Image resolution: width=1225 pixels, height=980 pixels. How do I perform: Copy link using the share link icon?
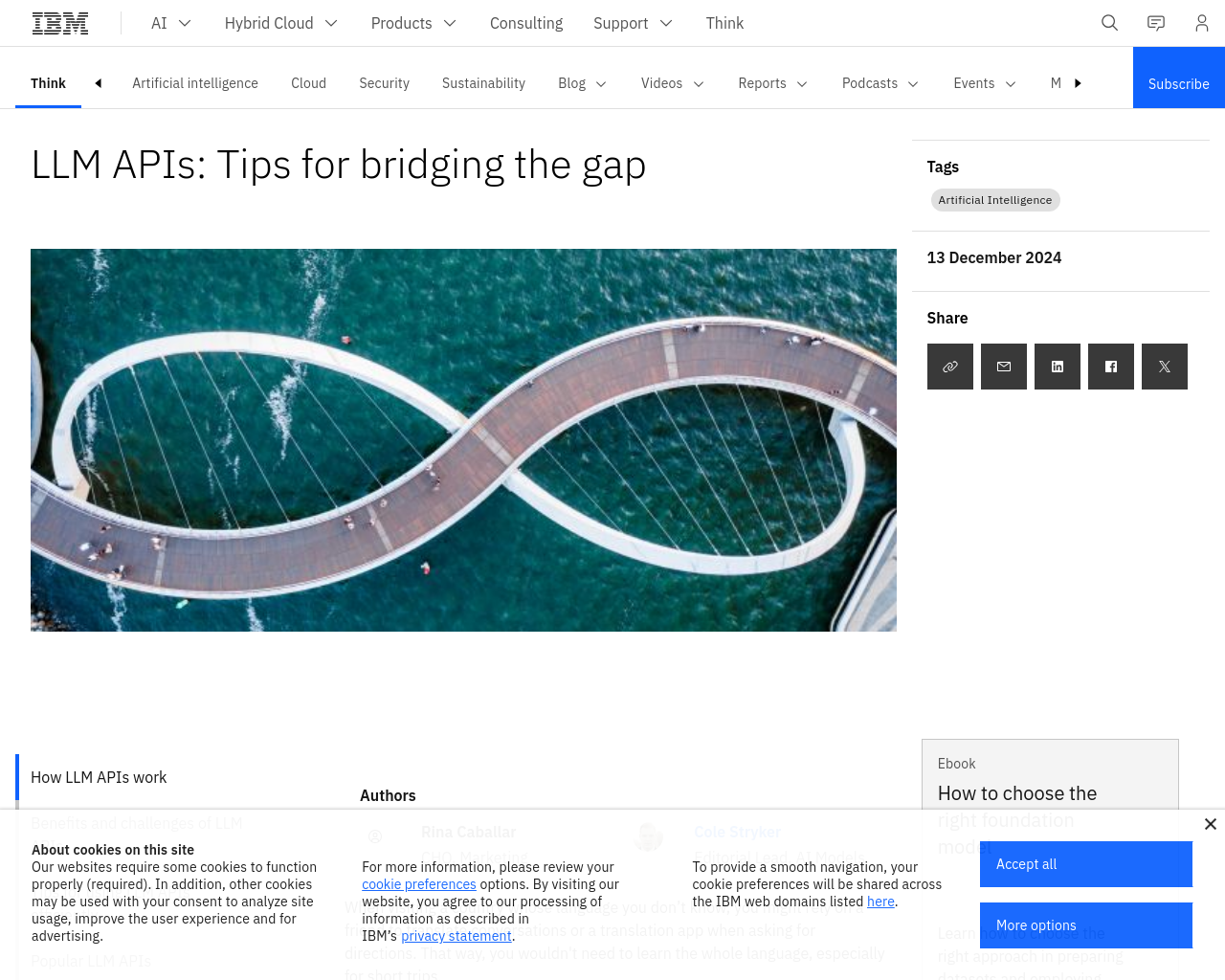[x=950, y=367]
